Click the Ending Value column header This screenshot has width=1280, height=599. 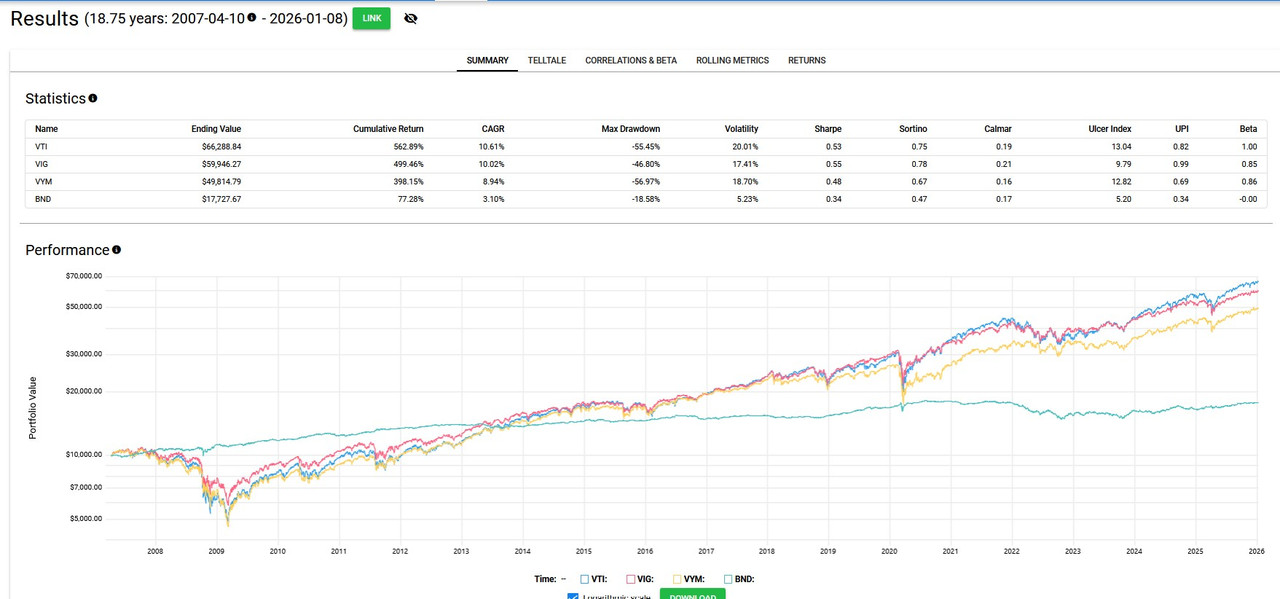(x=216, y=129)
